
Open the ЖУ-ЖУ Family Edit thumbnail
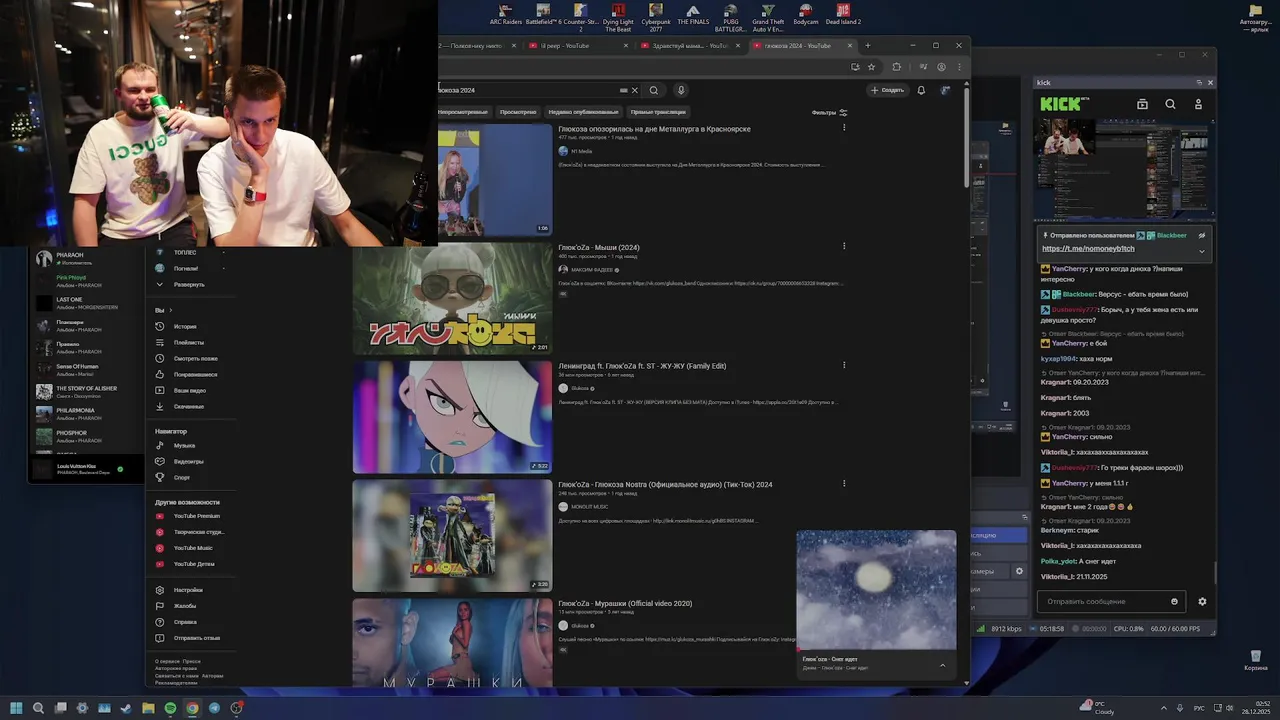point(452,416)
